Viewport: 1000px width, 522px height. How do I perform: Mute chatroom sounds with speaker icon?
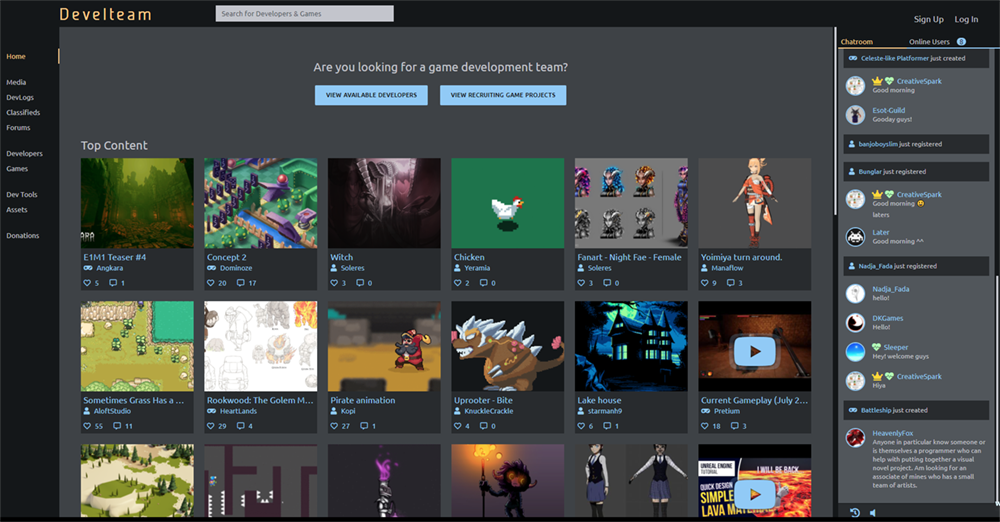(873, 513)
